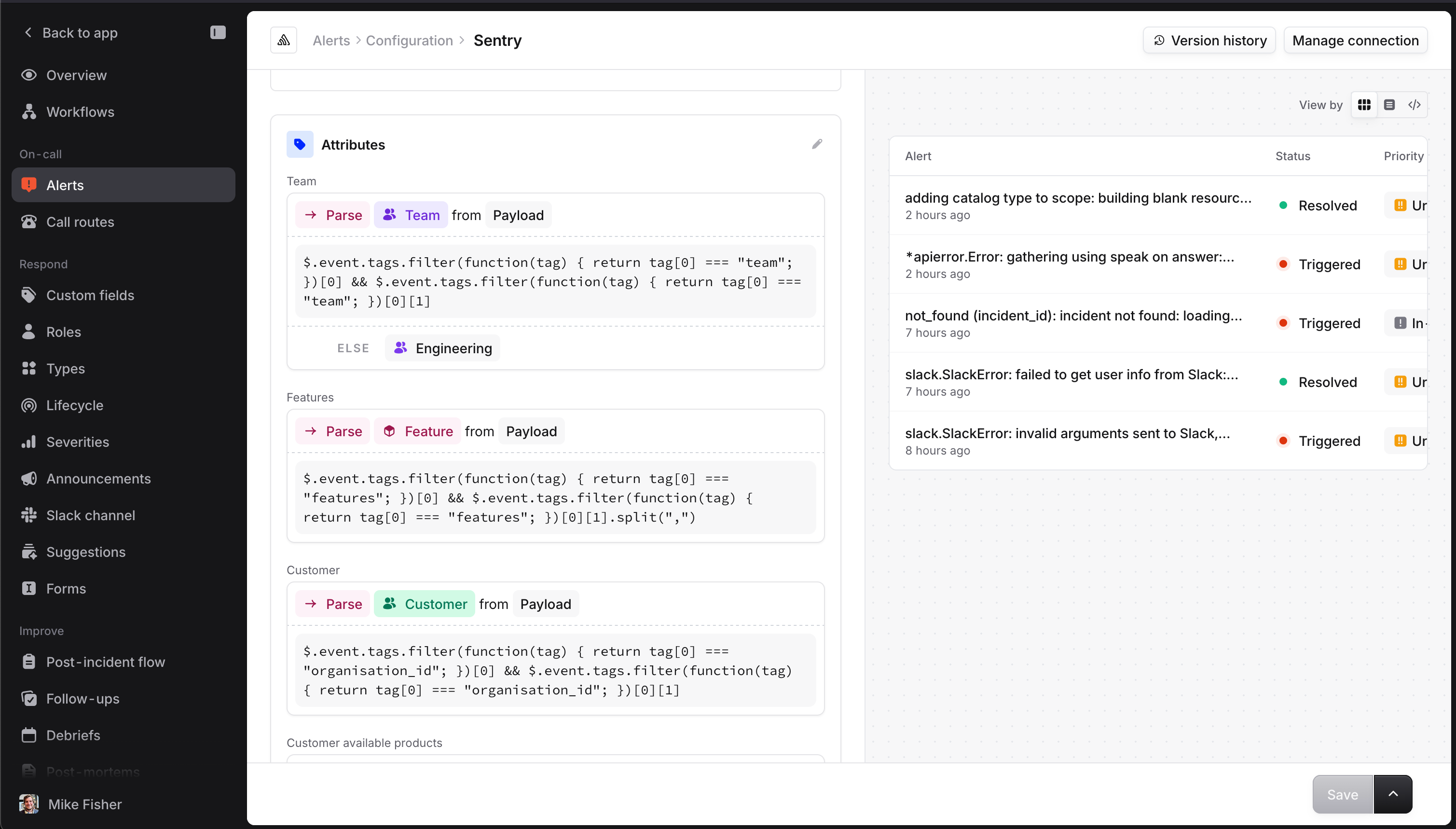This screenshot has width=1456, height=829.
Task: Toggle the sidebar collapse icon
Action: [218, 32]
